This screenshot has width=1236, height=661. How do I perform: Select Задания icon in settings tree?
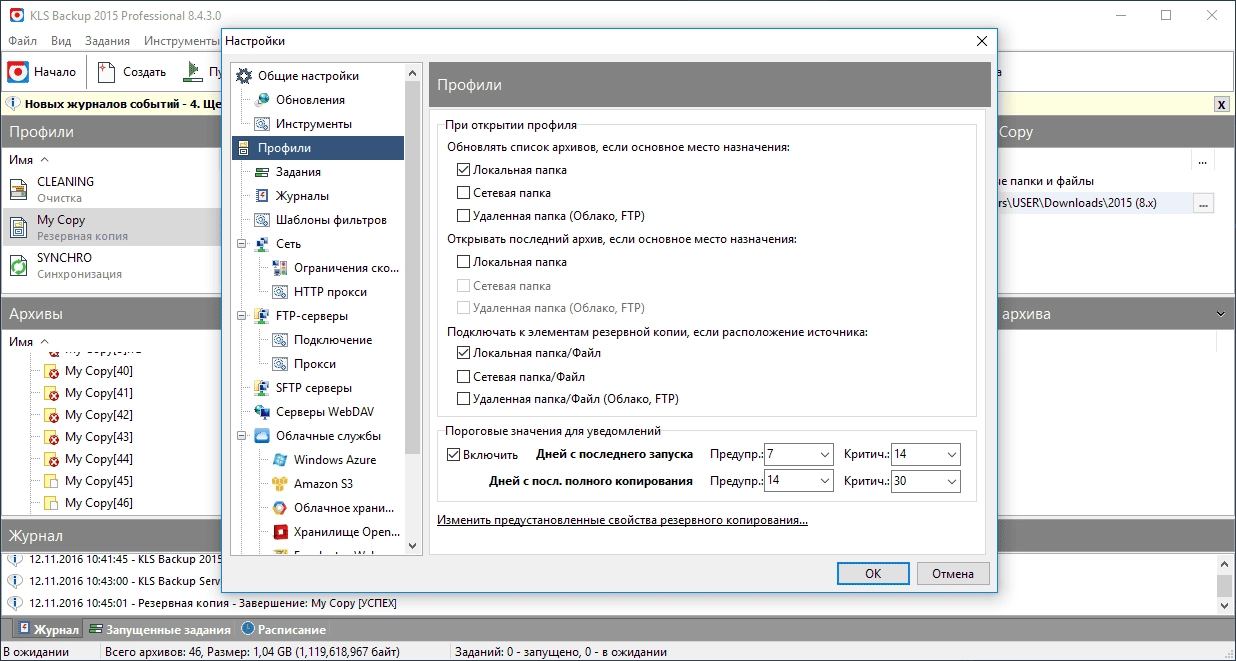pyautogui.click(x=262, y=172)
